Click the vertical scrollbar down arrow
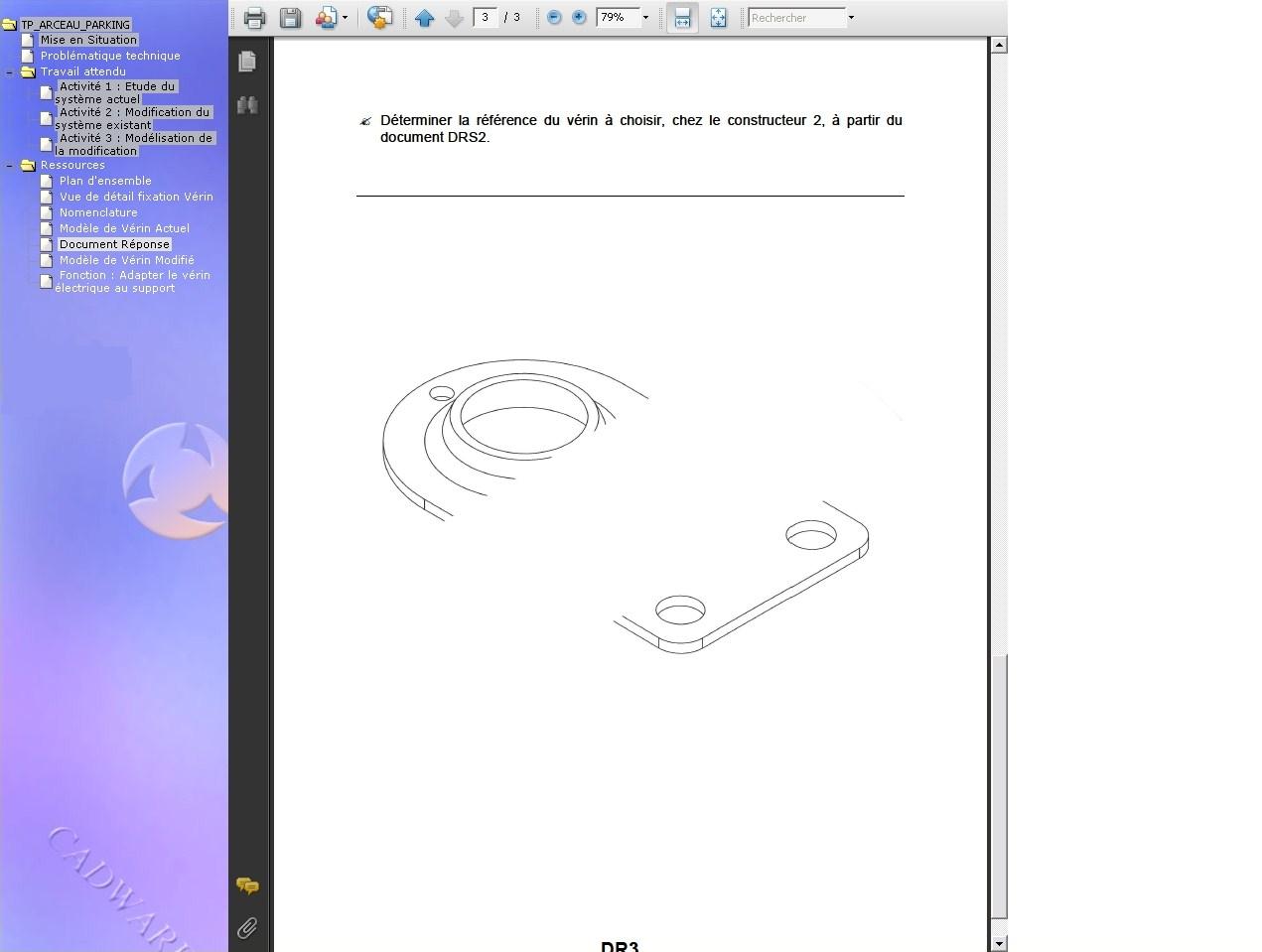The width and height of the screenshot is (1262, 952). (999, 943)
